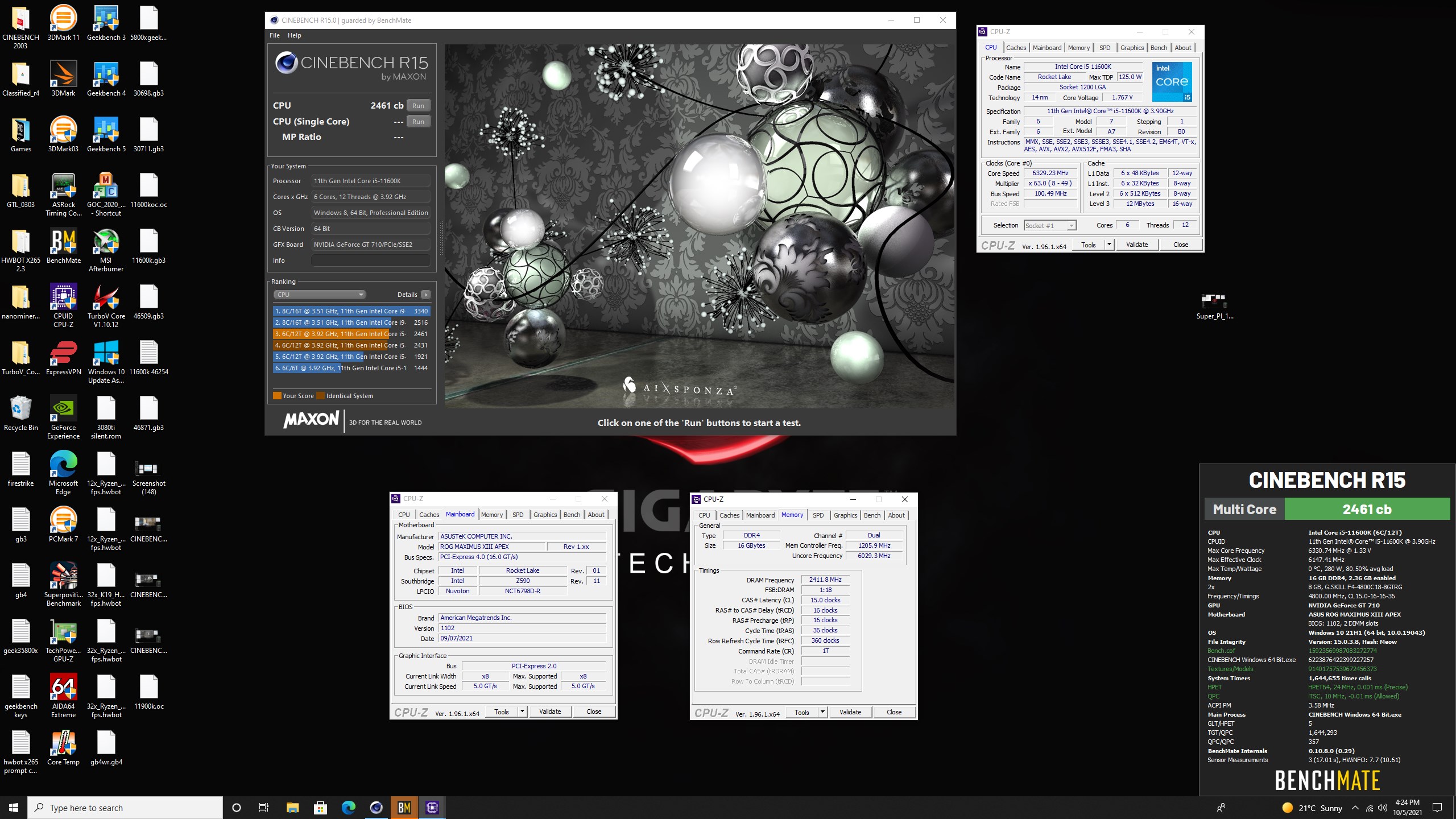Screen dimensions: 1456x819
Task: Open the Socket #1 selection dropdown
Action: [1050, 225]
